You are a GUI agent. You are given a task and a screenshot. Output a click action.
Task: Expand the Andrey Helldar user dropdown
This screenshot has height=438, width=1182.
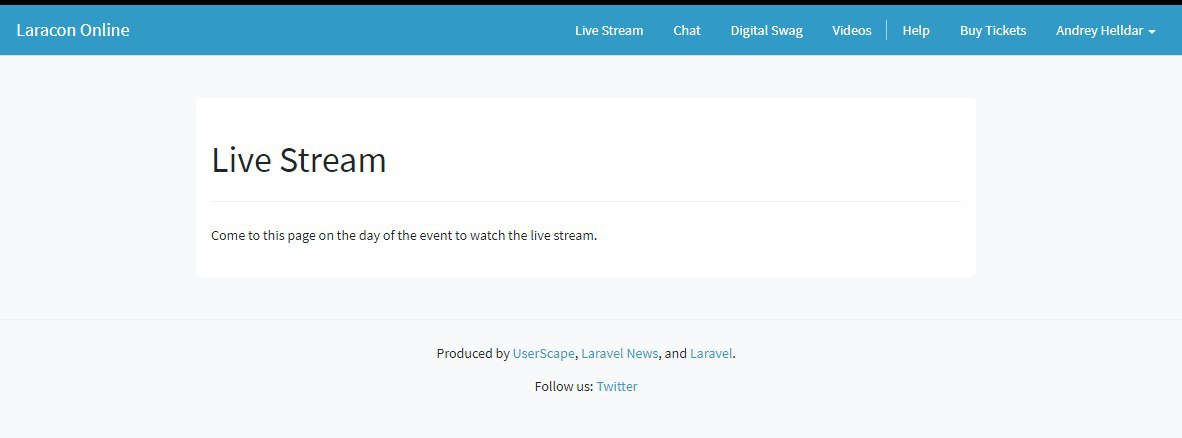pos(1106,31)
